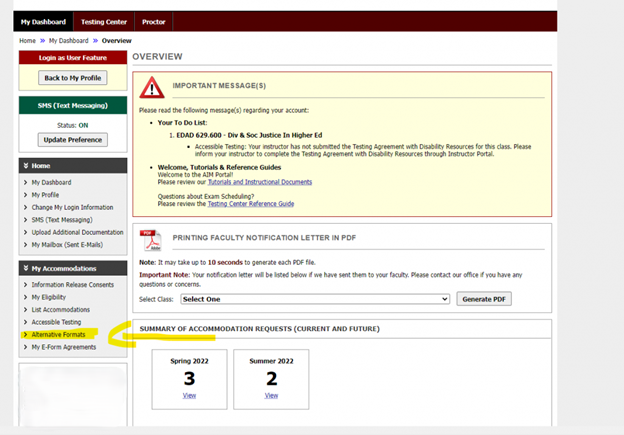This screenshot has width=624, height=435.
Task: Click the Update Preference button
Action: tap(72, 140)
